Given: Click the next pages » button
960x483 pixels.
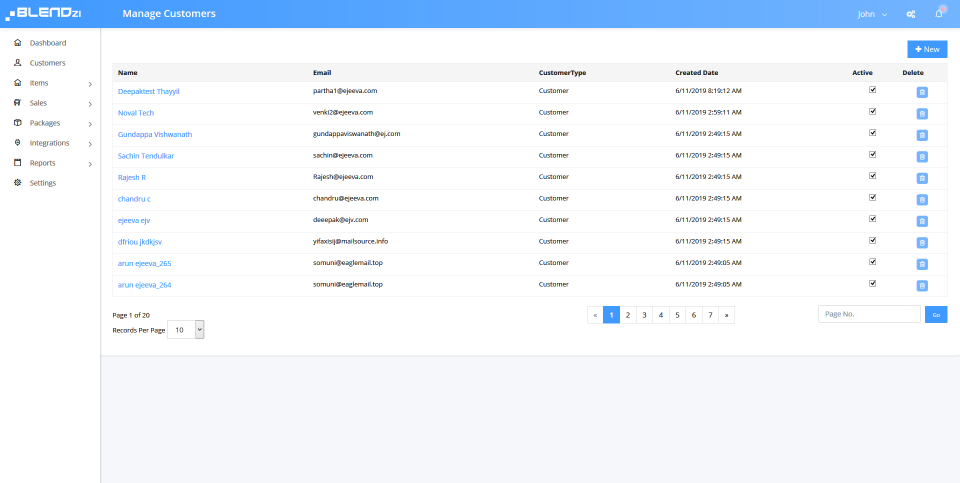Looking at the screenshot, I should 727,315.
